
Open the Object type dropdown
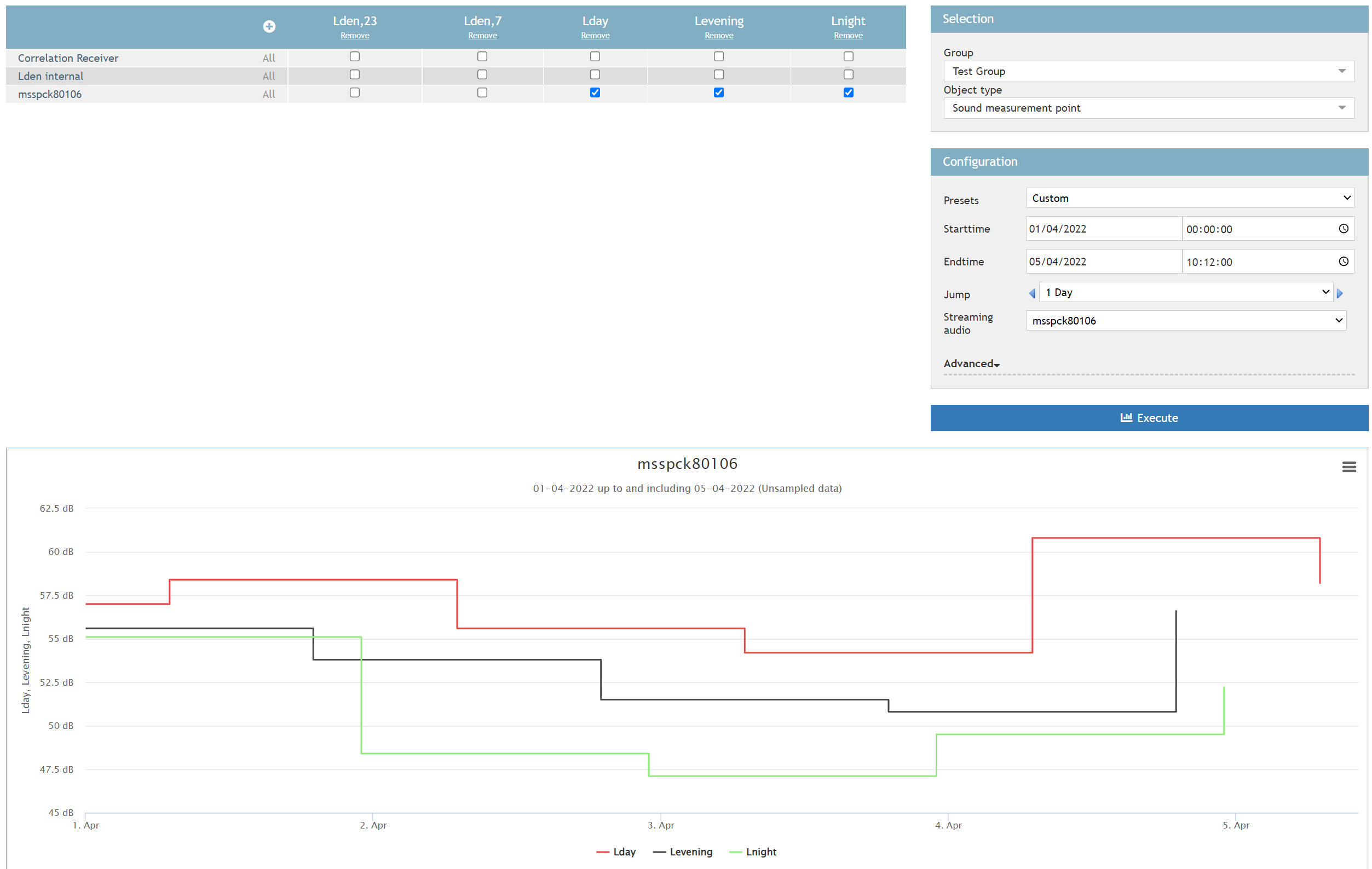pos(1148,108)
